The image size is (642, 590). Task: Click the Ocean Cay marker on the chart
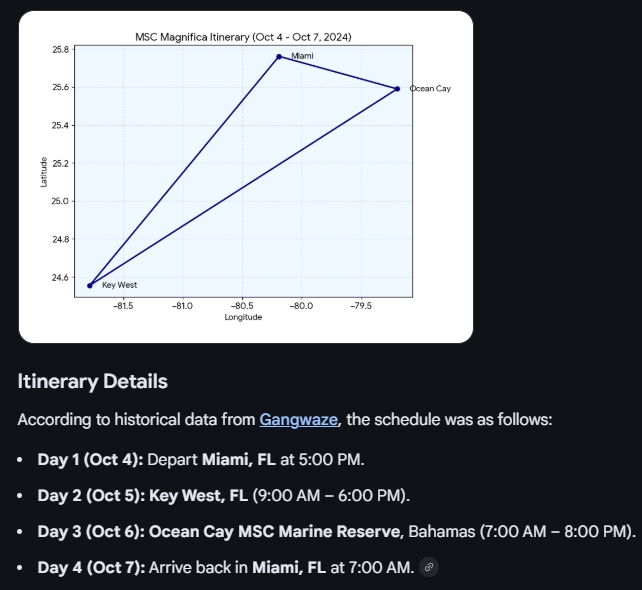[397, 89]
